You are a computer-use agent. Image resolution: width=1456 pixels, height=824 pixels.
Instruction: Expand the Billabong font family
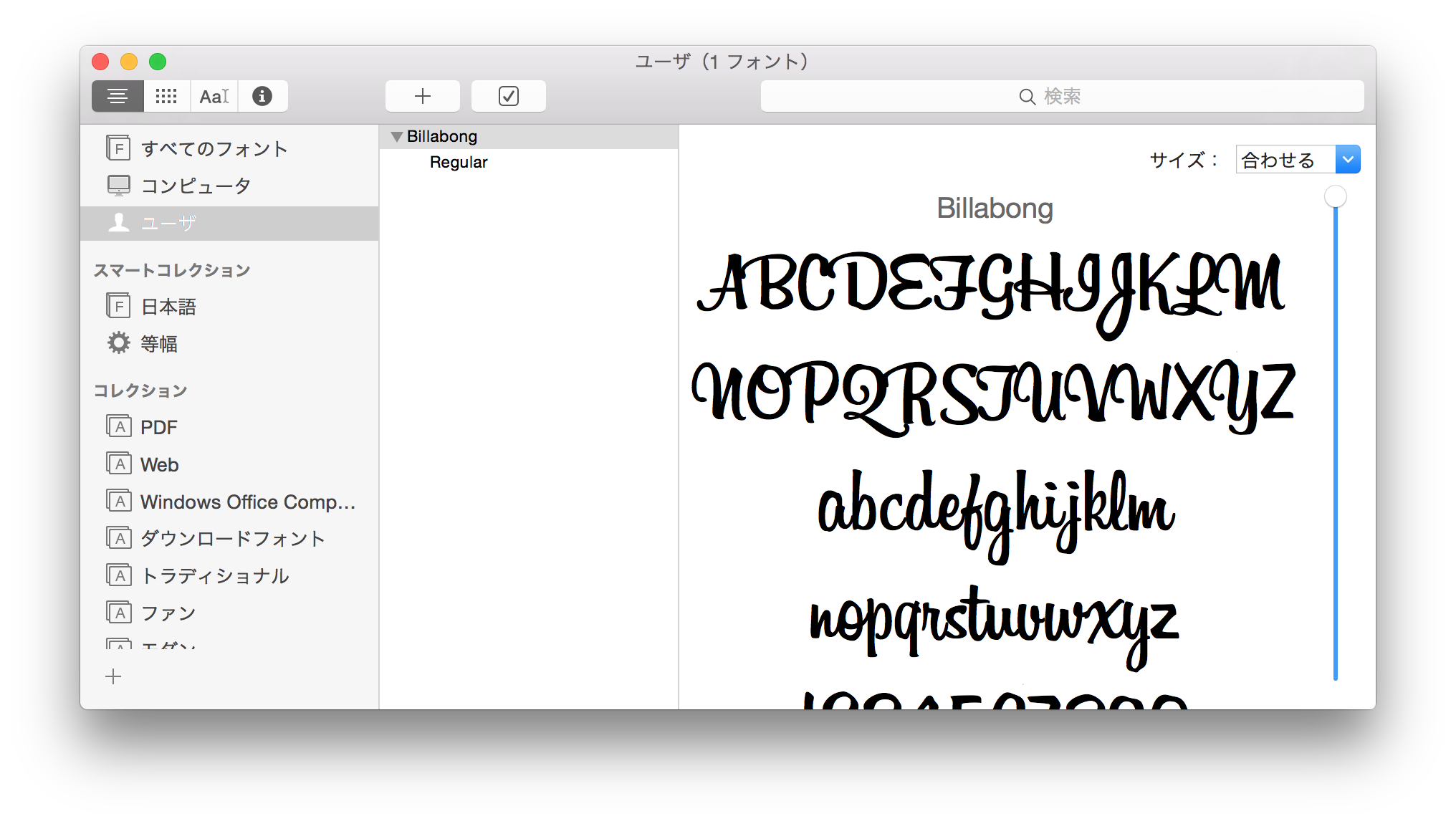click(396, 136)
